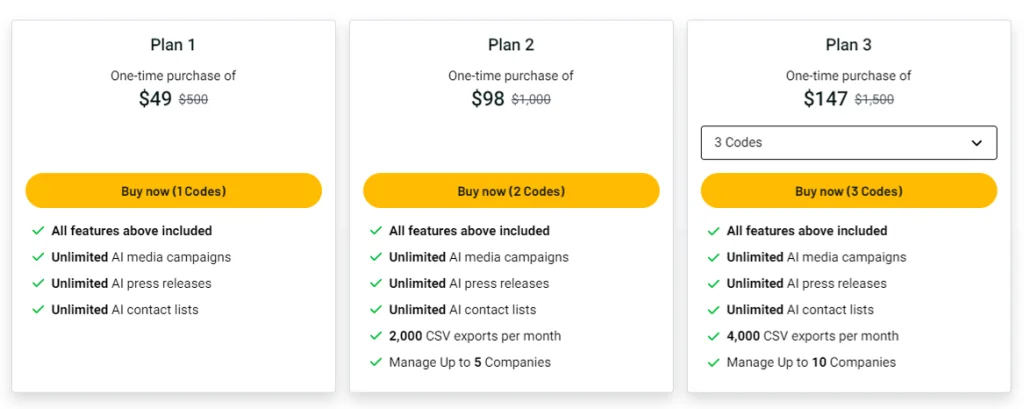Click checkmark next to Manage Up to 10 Companies
Screen dimensions: 1024x409
click(713, 362)
